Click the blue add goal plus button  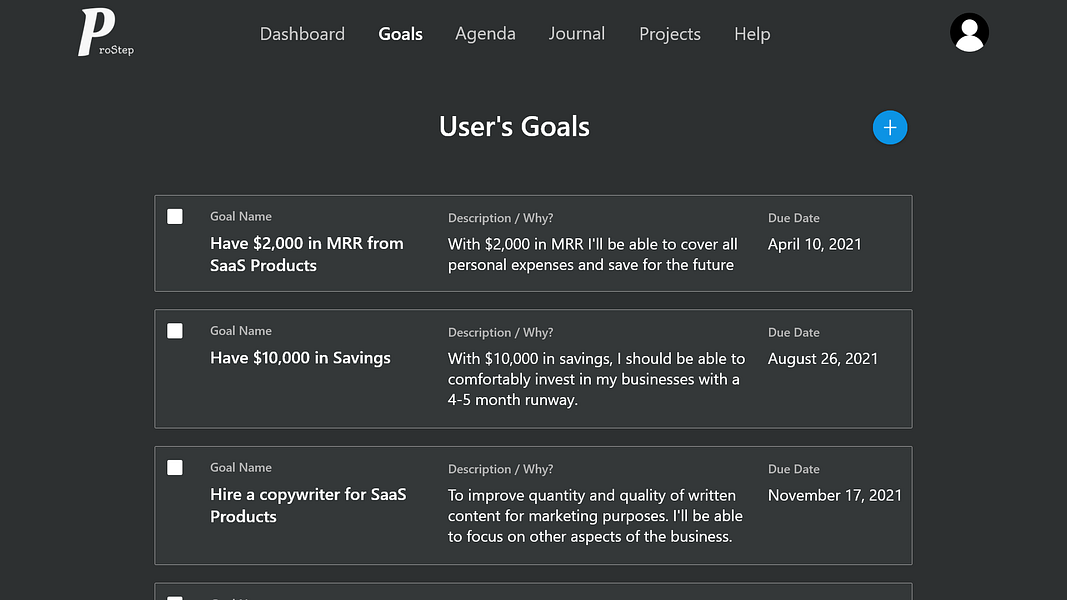coord(890,127)
